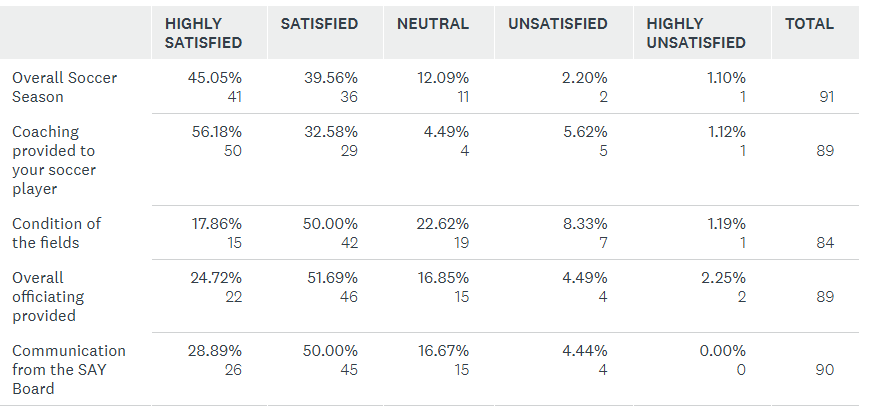Click the 45.05% Highly Satisfied cell

tap(214, 78)
